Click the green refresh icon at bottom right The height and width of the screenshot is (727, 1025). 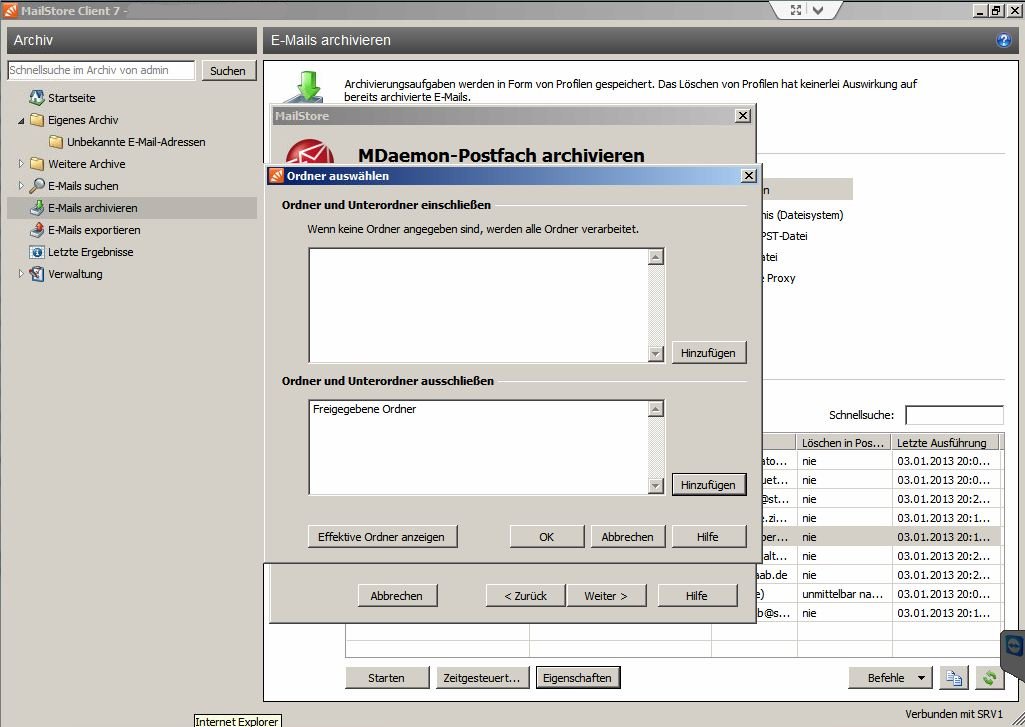pyautogui.click(x=989, y=678)
